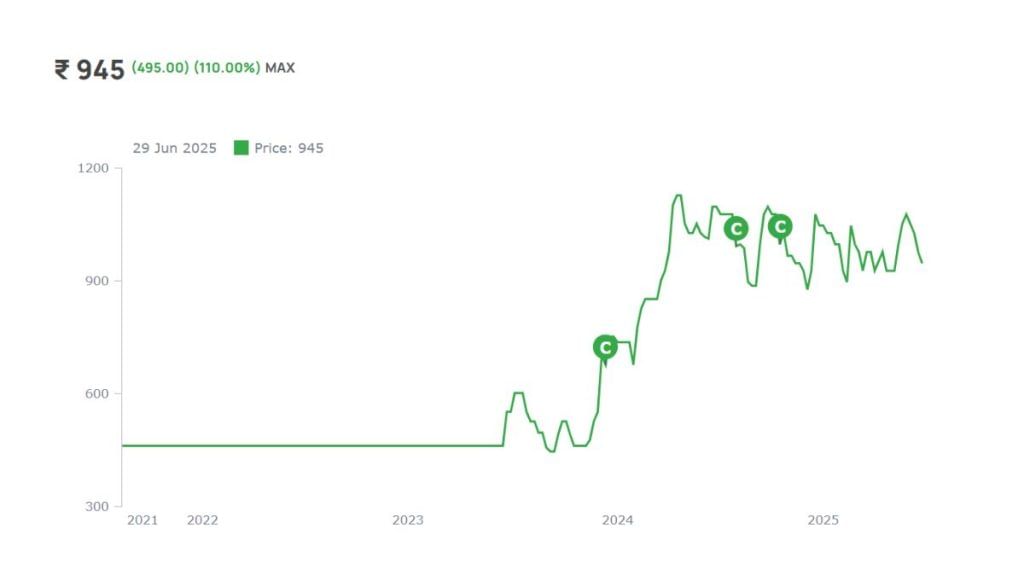This screenshot has width=1024, height=576.
Task: Click the left C marker of the upper pair
Action: click(736, 229)
